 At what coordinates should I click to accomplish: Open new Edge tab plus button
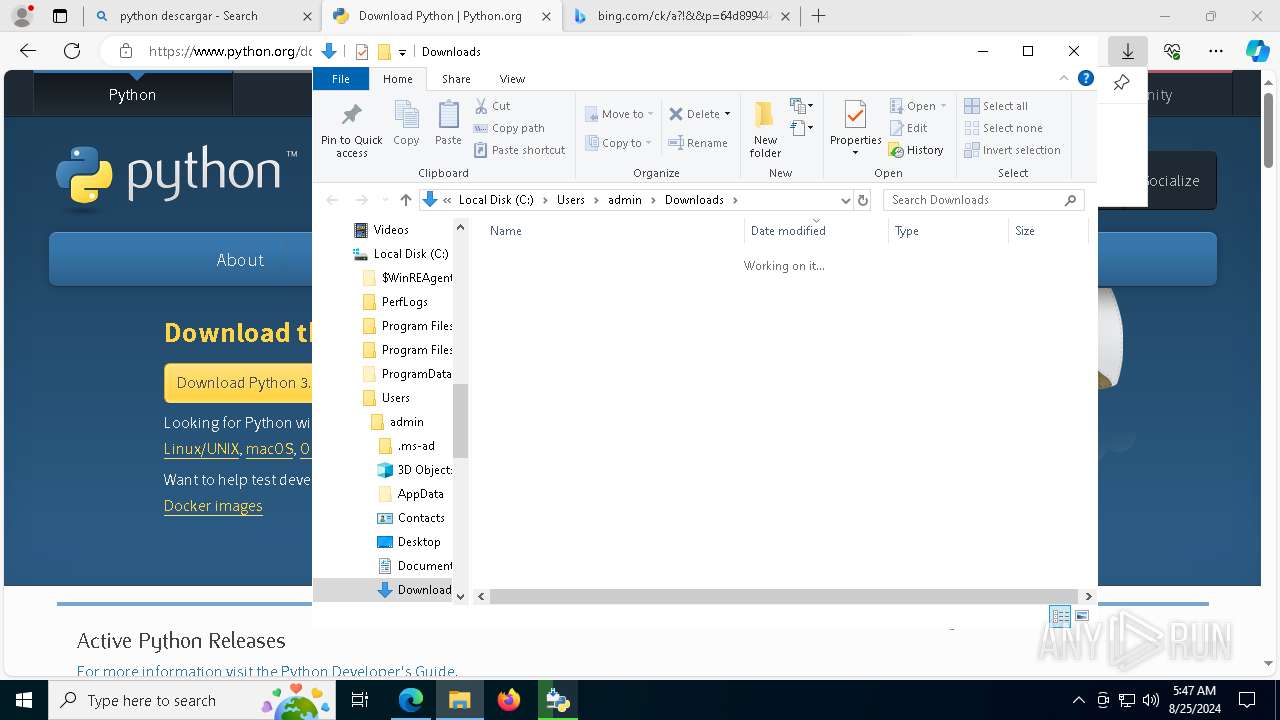pyautogui.click(x=818, y=16)
